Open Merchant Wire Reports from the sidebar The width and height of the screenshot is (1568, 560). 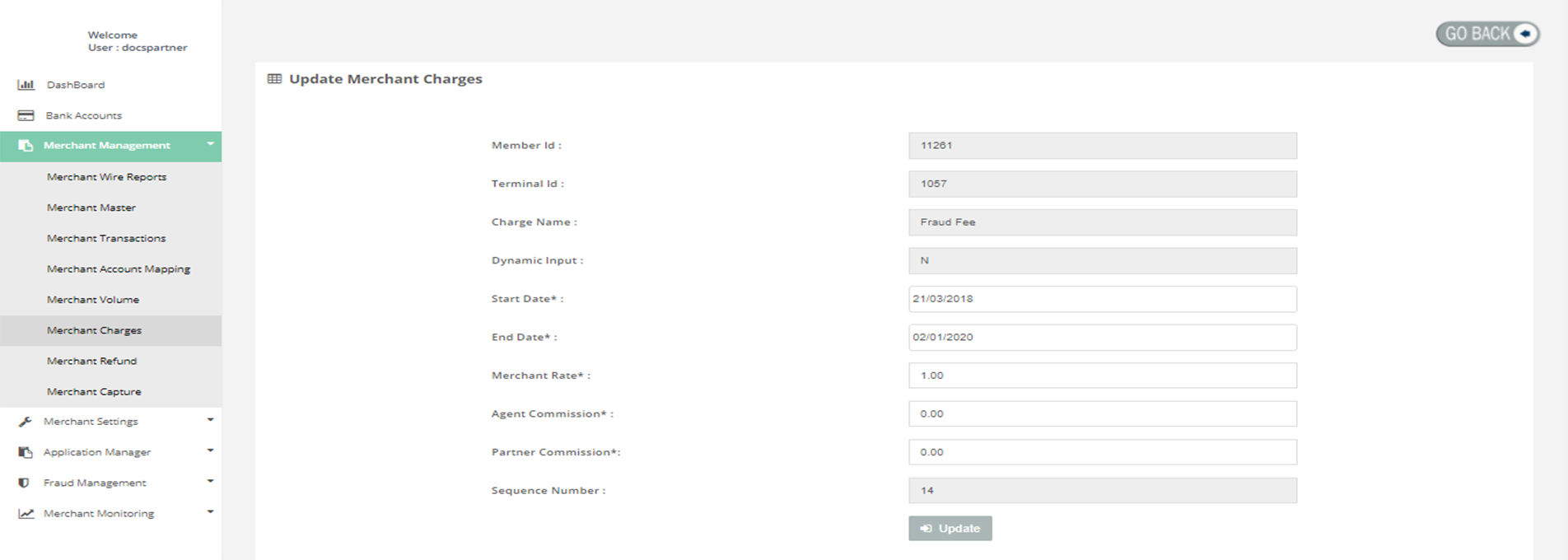tap(106, 177)
